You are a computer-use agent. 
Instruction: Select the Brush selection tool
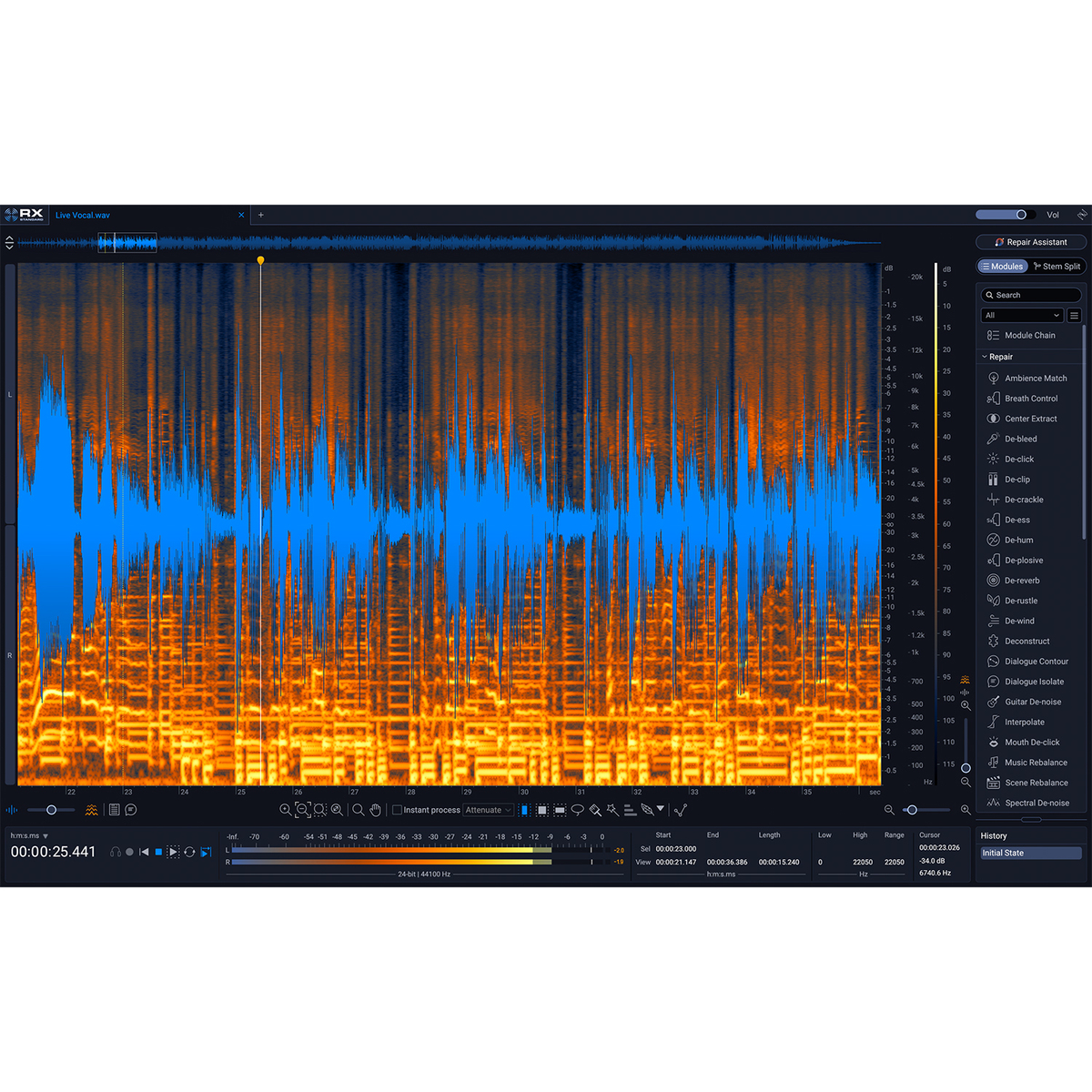point(595,810)
